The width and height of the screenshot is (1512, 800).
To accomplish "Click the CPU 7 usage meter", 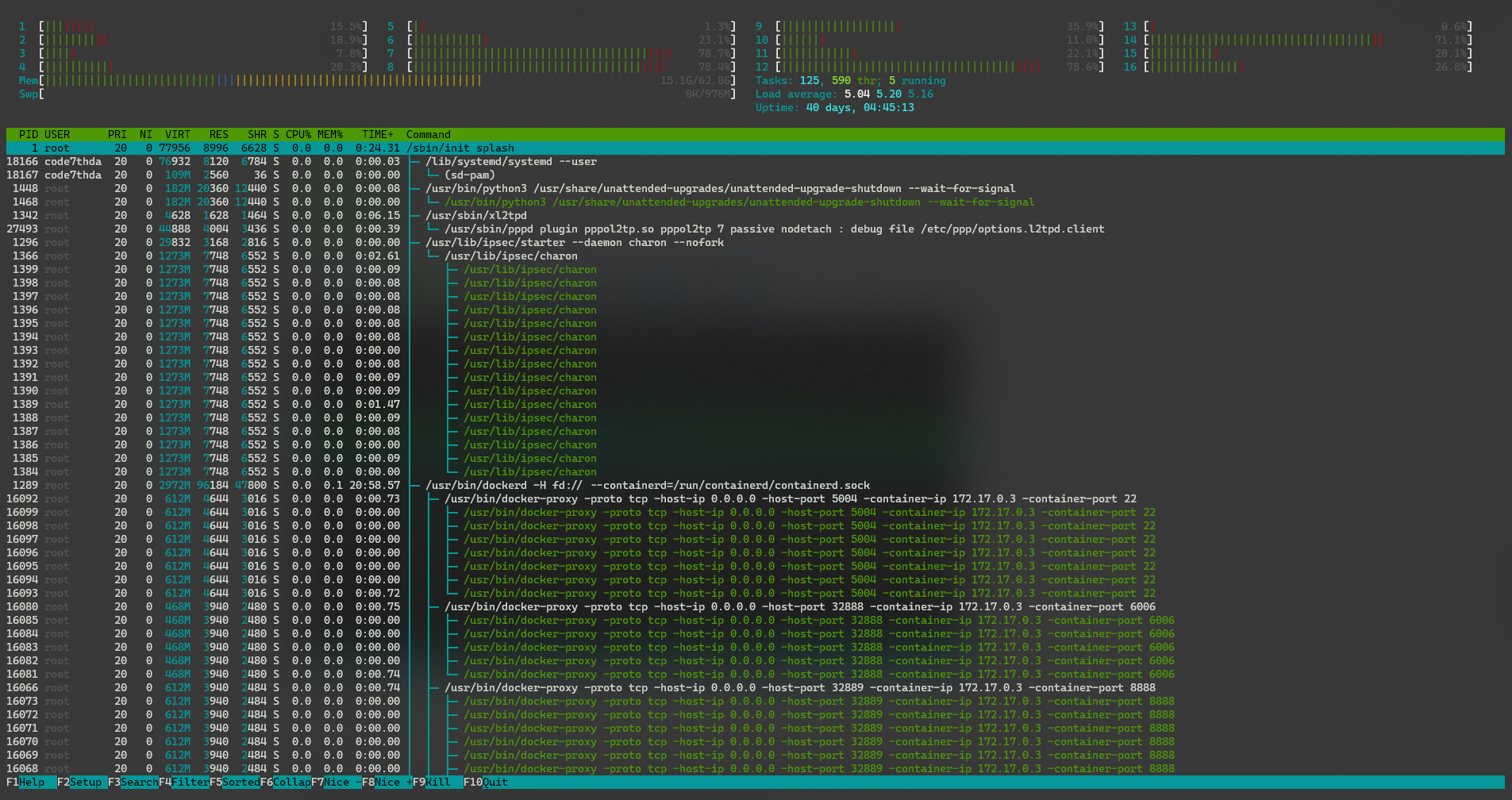I will tap(562, 53).
